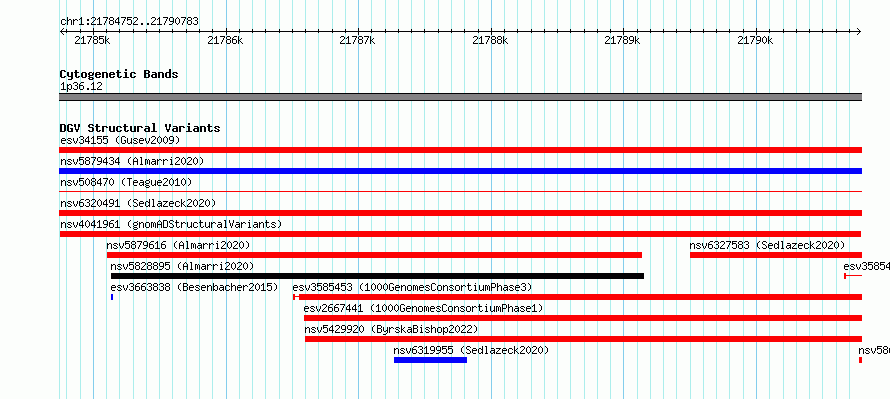Click the right arrowhead of the ruler
The width and height of the screenshot is (890, 399).
[859, 32]
